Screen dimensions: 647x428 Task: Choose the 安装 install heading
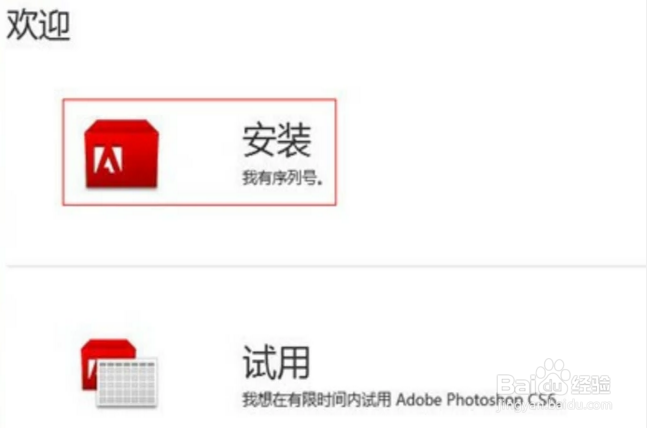click(x=276, y=140)
